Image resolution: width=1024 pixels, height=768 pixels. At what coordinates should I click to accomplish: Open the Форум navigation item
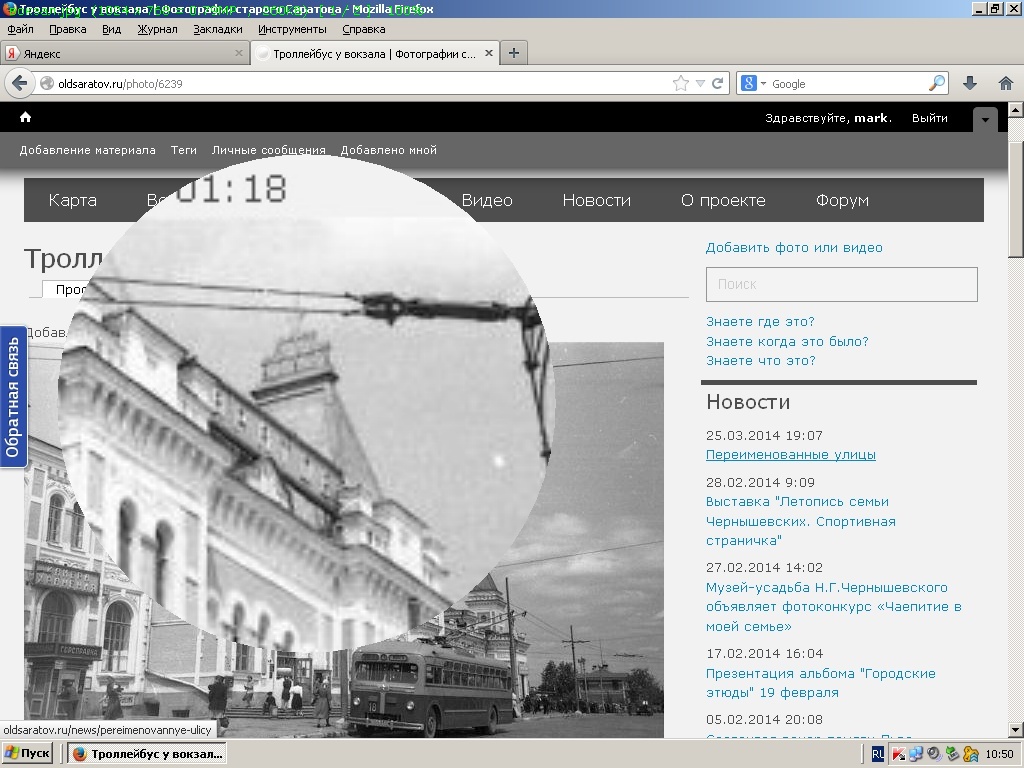tap(842, 200)
